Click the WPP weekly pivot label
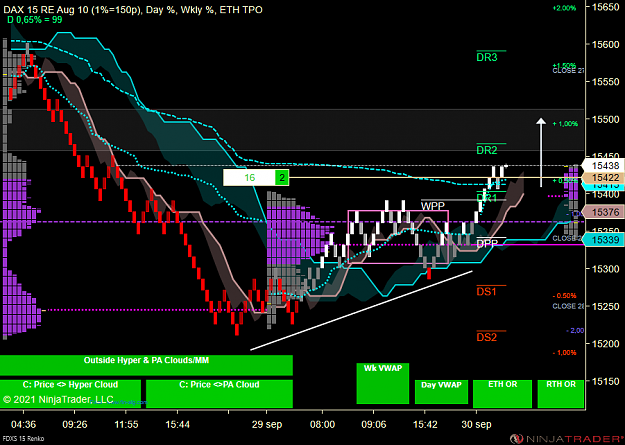The height and width of the screenshot is (445, 625). [x=433, y=206]
